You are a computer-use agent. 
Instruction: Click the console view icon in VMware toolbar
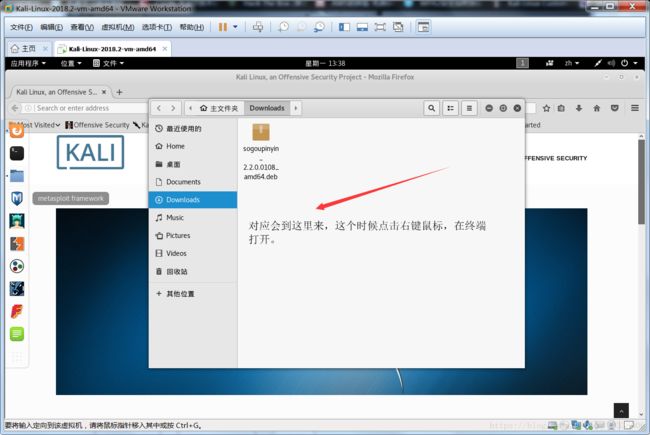click(x=423, y=27)
